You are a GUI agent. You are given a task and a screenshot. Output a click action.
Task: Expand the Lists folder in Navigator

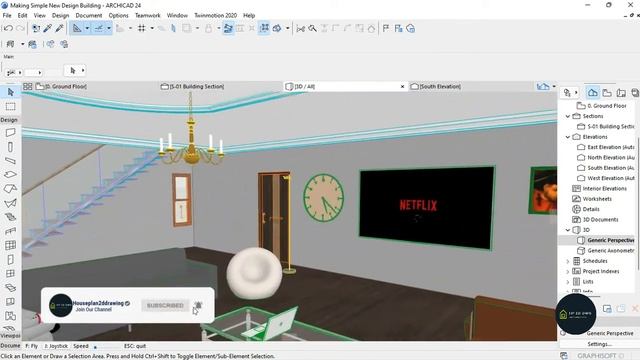coord(568,282)
